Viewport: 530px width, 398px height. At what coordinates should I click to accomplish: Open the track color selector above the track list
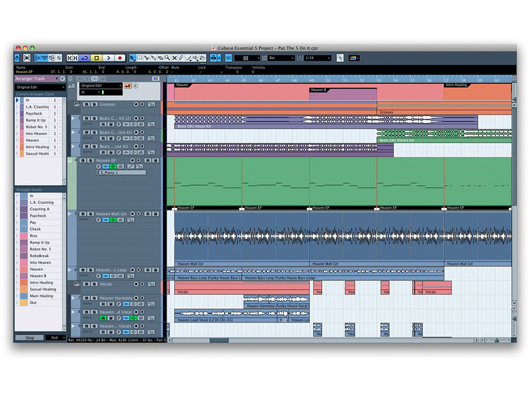[155, 79]
